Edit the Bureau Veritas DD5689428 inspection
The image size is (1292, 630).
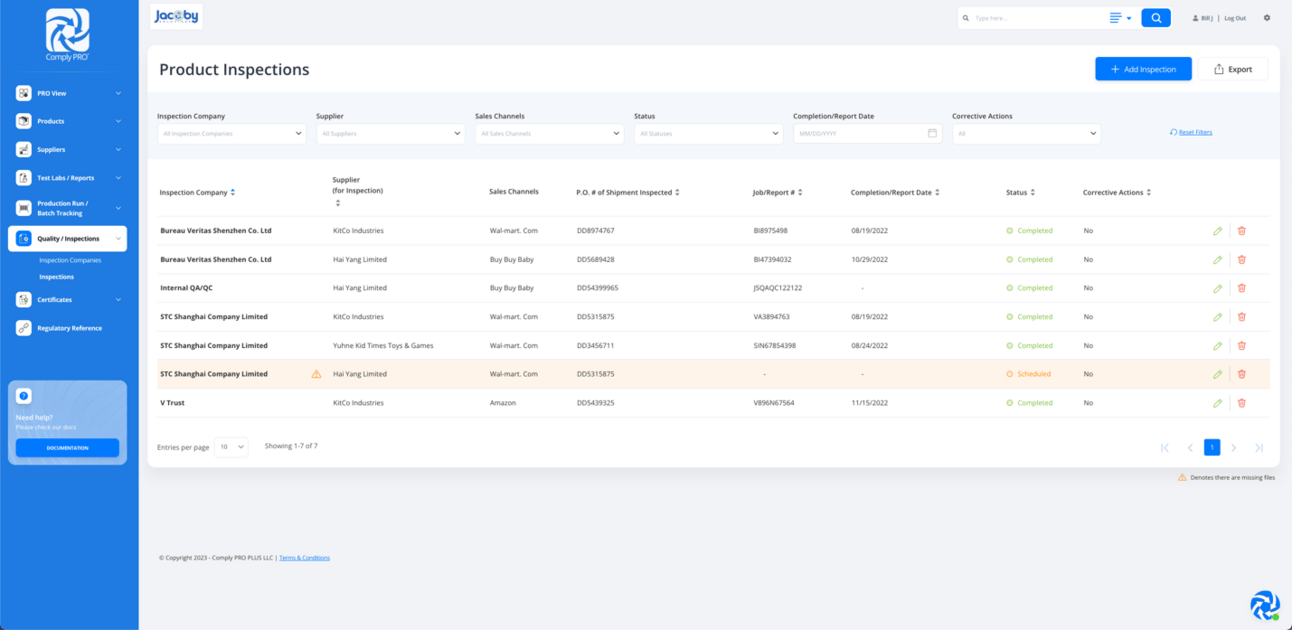point(1217,259)
